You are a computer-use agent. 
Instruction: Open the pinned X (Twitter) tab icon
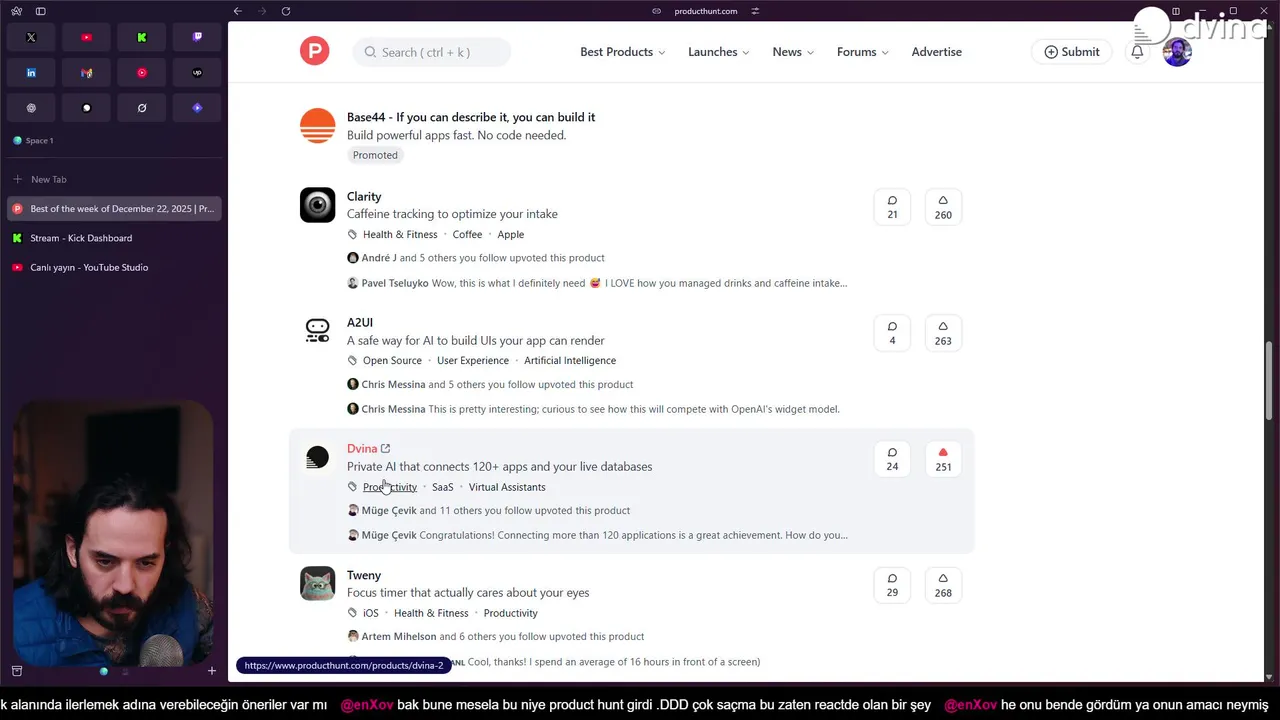pyautogui.click(x=31, y=37)
